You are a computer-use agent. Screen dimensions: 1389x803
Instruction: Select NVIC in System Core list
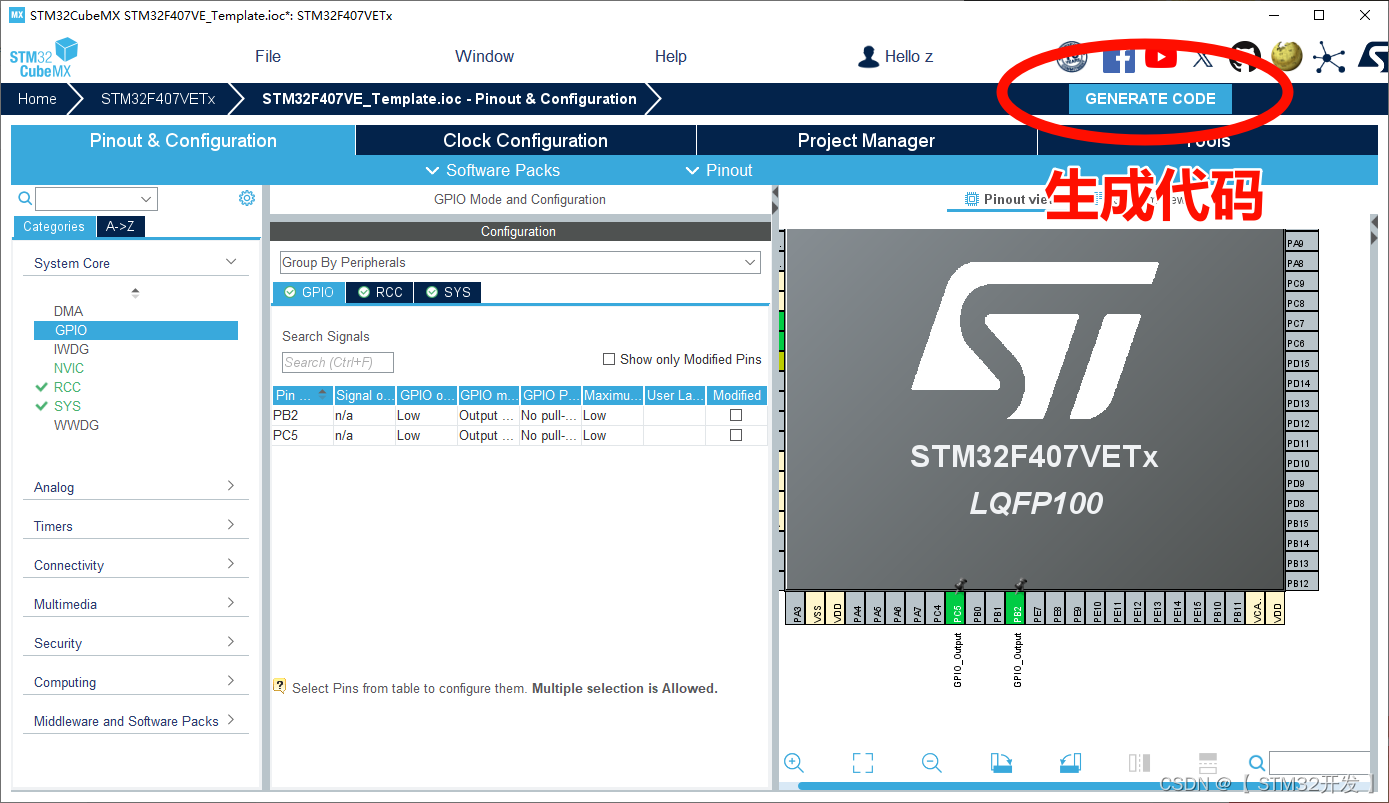69,368
